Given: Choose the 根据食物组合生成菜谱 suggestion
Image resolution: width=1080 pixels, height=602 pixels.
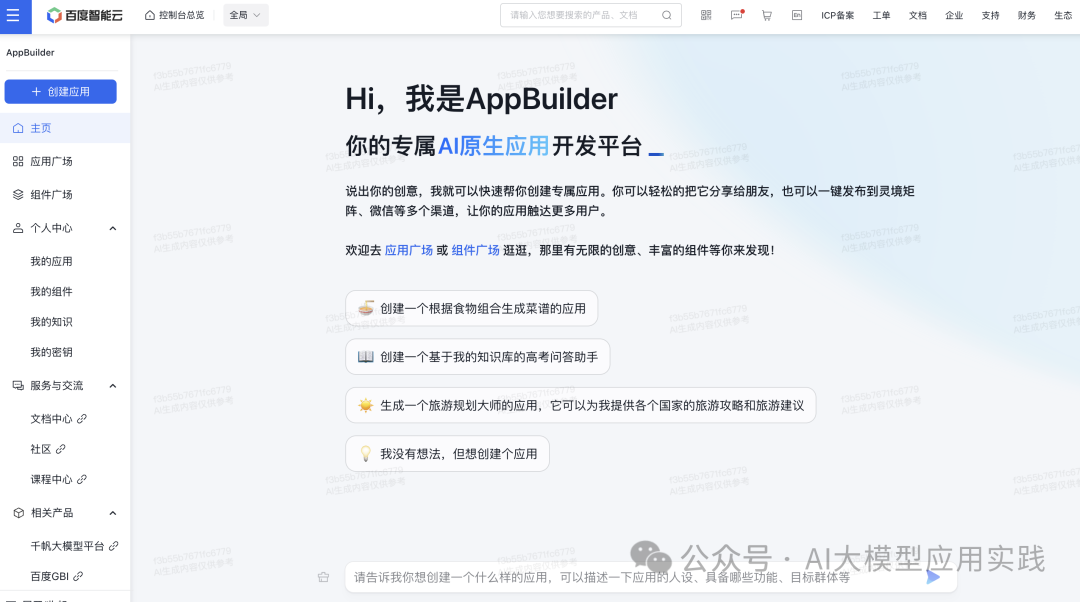Looking at the screenshot, I should click(x=471, y=309).
